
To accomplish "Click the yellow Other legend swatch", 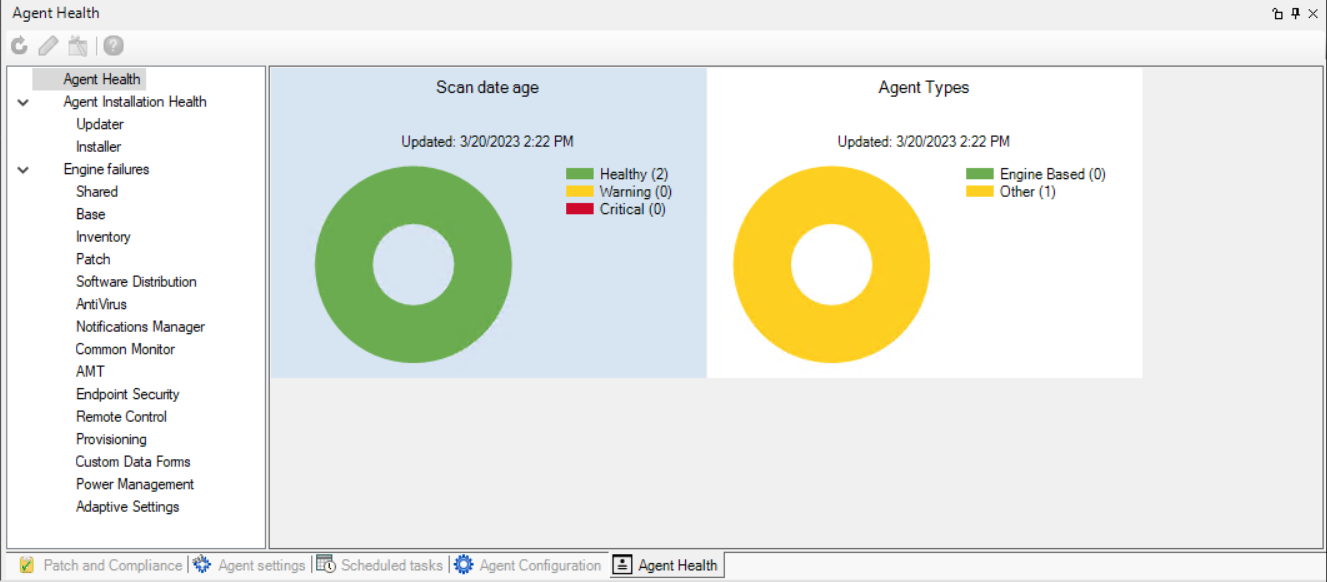I will pos(979,192).
